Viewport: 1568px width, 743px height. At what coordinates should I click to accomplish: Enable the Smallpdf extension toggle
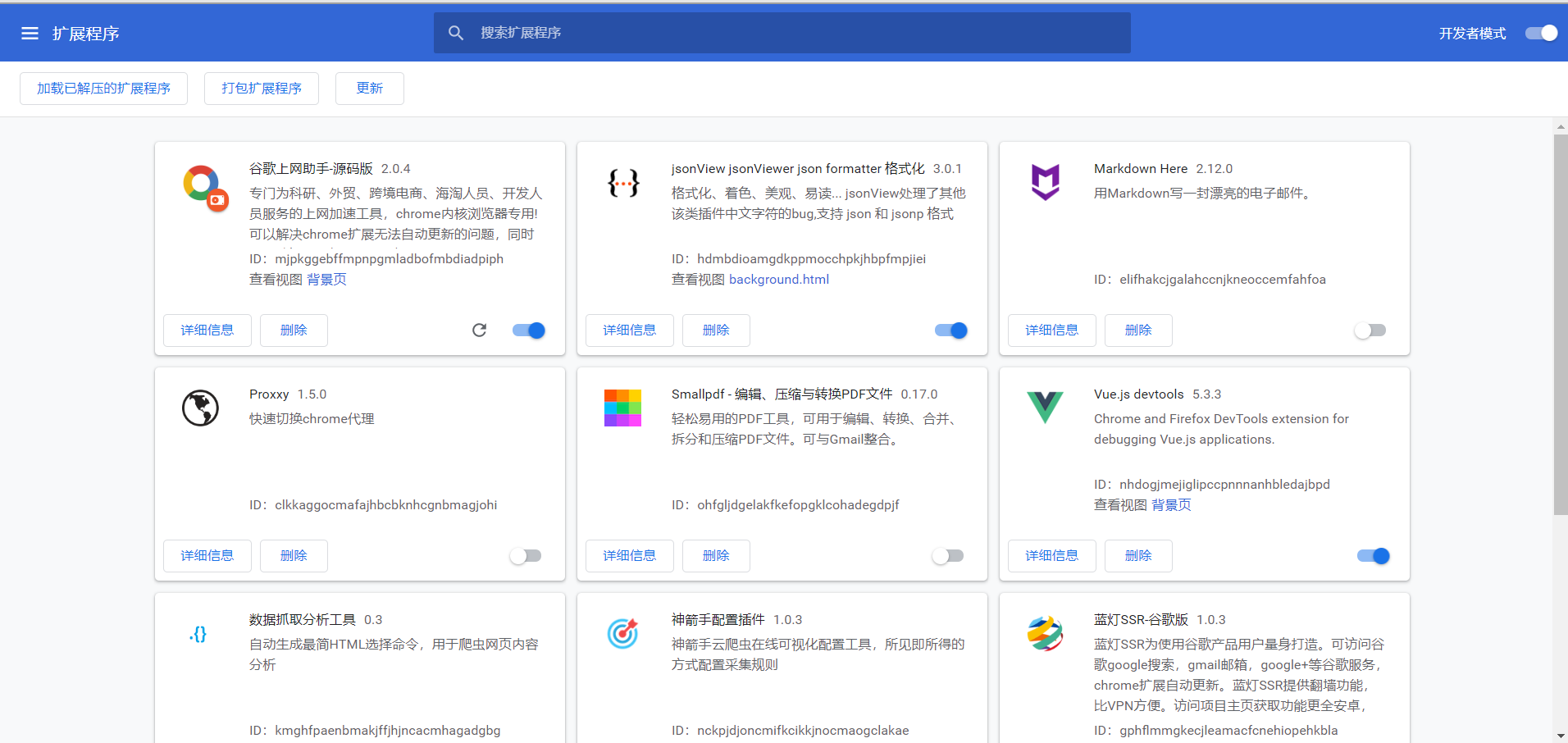pos(948,556)
